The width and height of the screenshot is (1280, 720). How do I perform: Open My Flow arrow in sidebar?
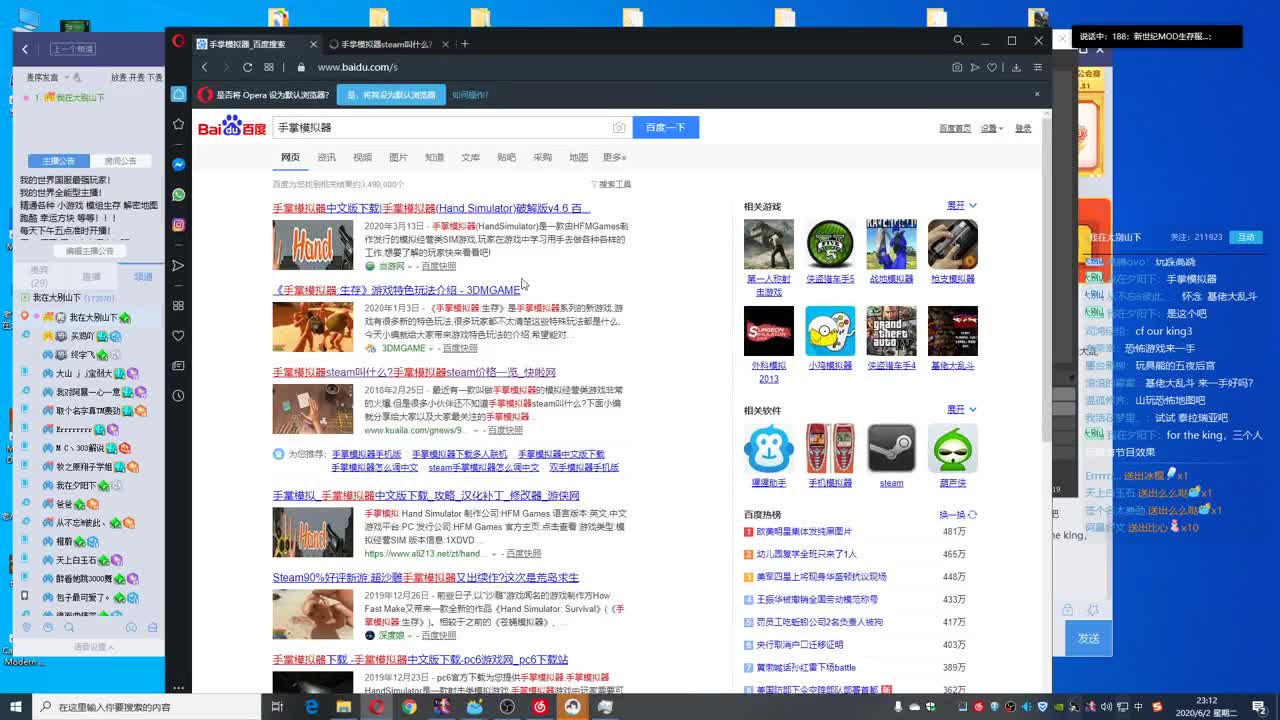178,265
